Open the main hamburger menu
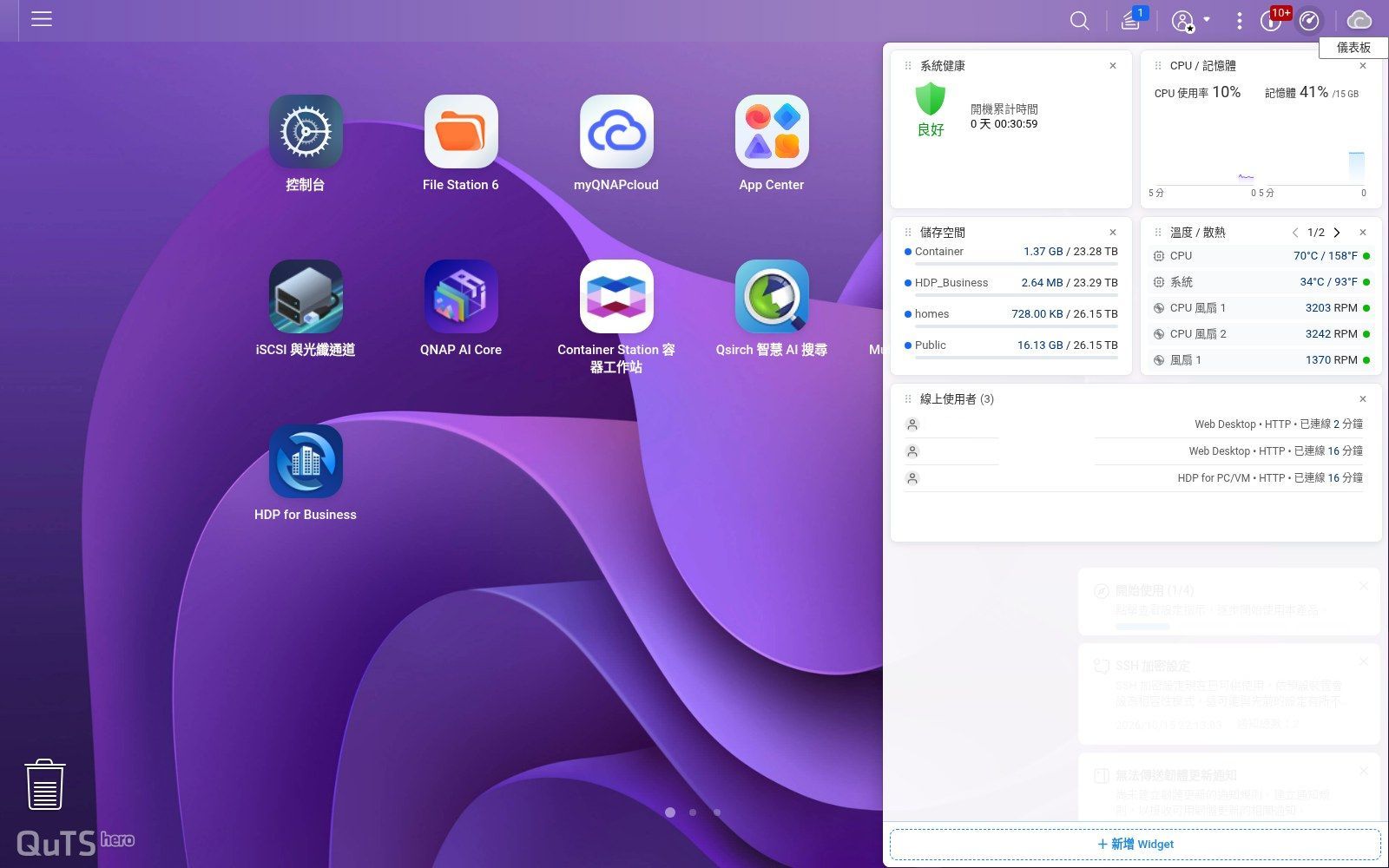Image resolution: width=1389 pixels, height=868 pixels. [42, 19]
